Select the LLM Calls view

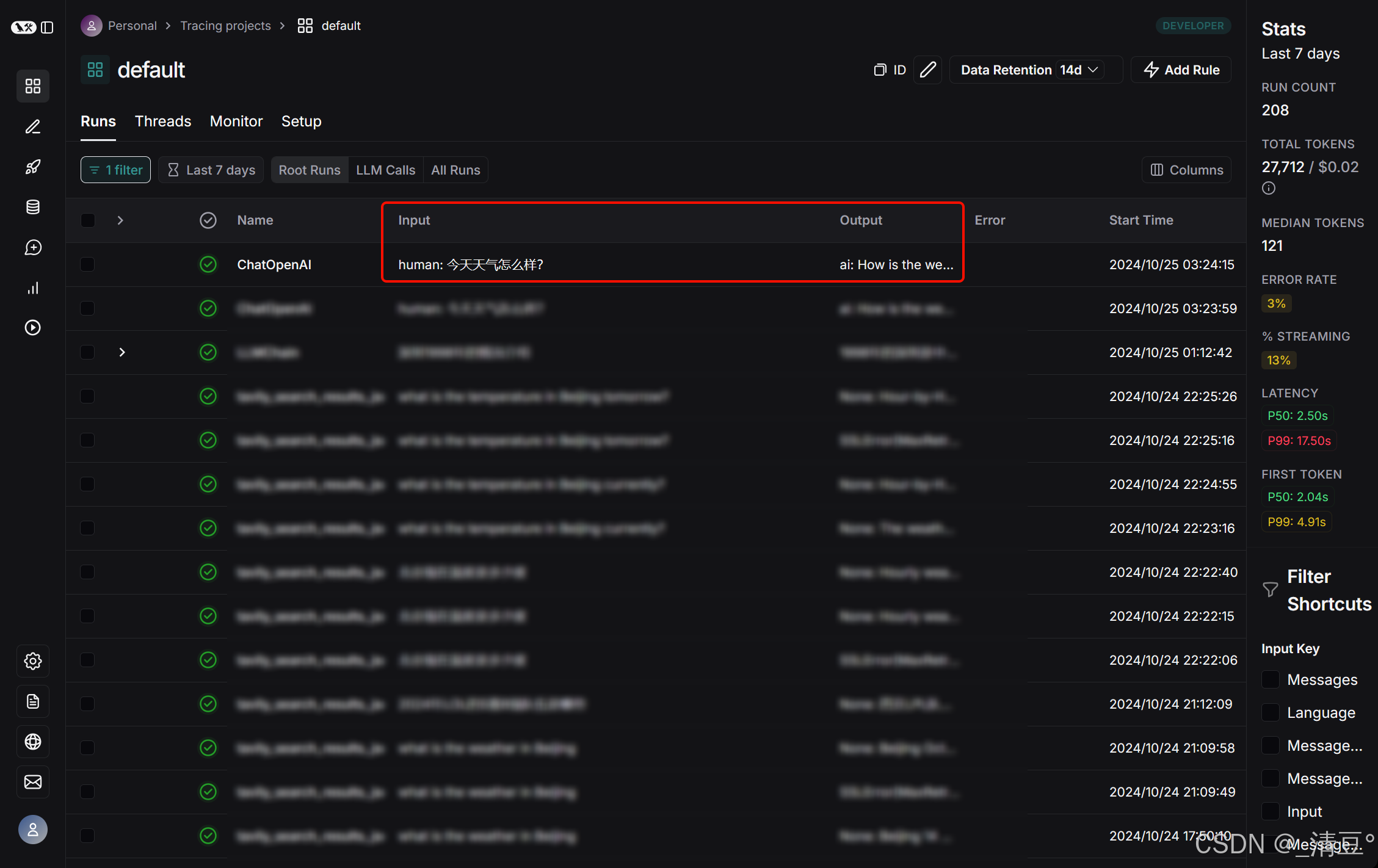click(386, 170)
